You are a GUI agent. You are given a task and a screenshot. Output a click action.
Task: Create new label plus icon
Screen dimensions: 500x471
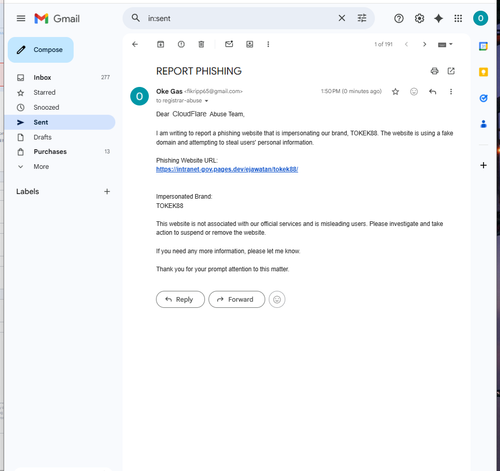pyautogui.click(x=107, y=192)
